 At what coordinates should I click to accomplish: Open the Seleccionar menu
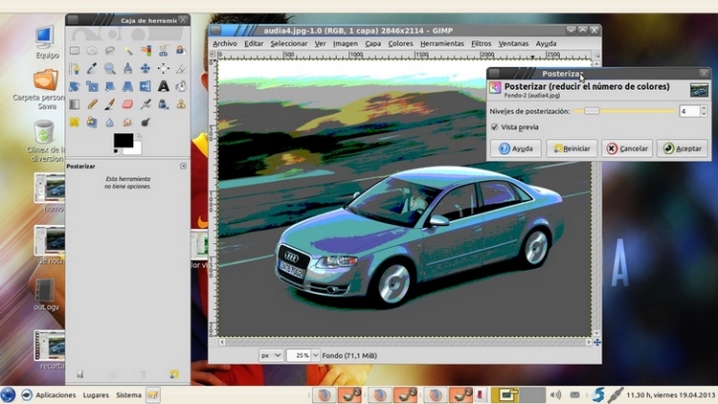288,44
